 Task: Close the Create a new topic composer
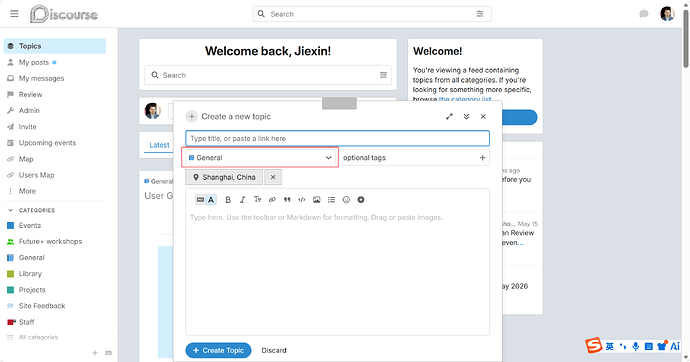483,117
